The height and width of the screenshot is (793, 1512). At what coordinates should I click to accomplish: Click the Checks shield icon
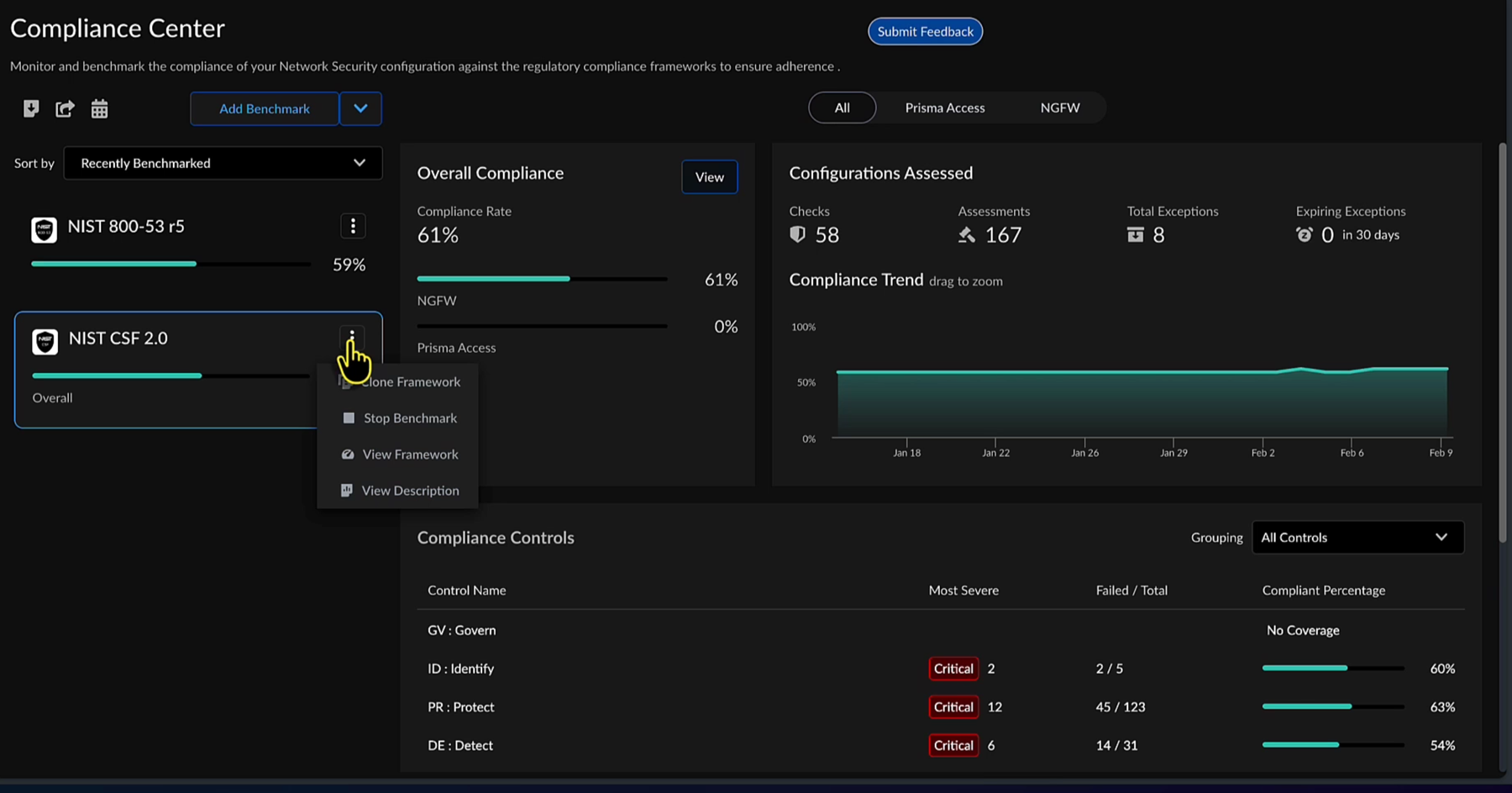[797, 235]
